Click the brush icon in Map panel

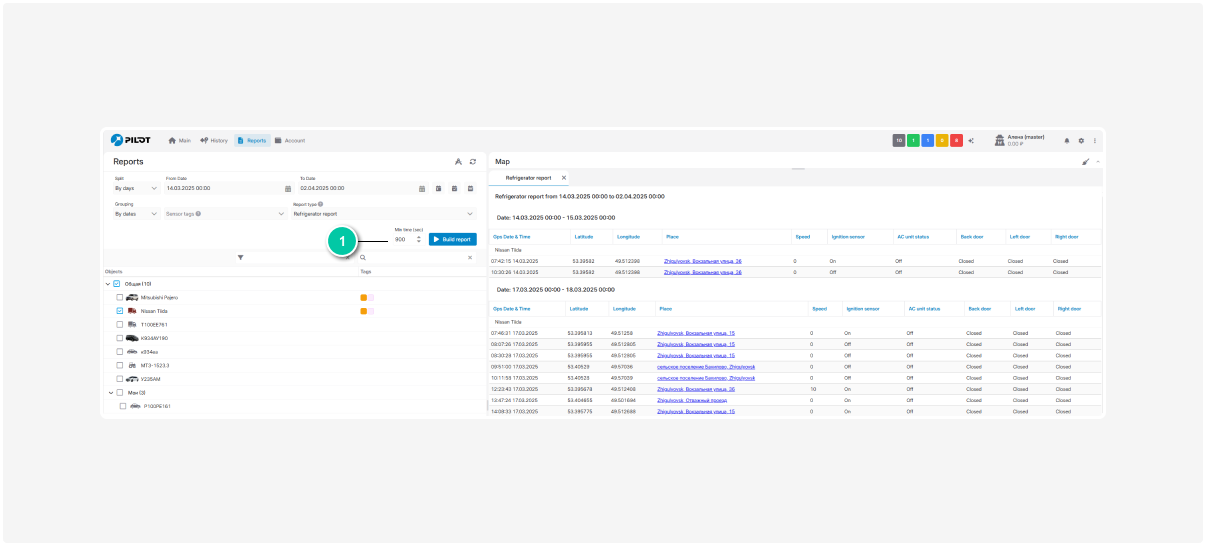coord(1086,161)
